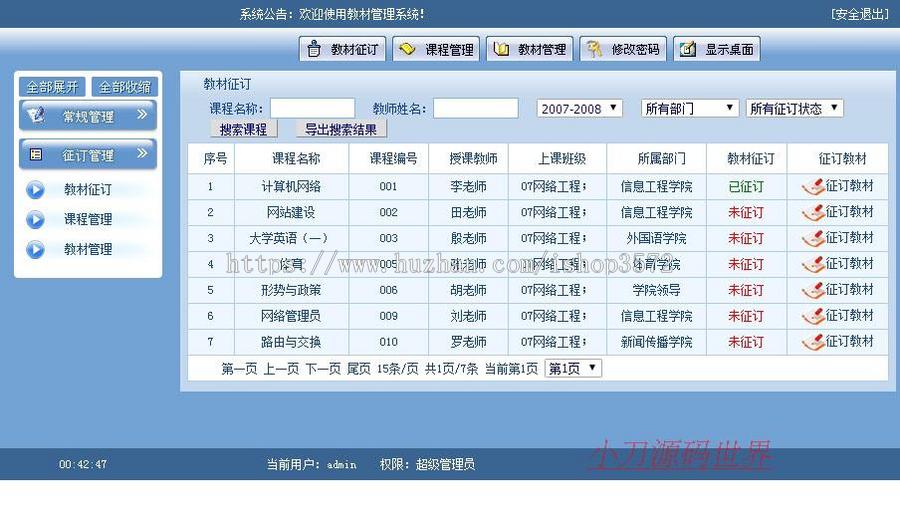Click 显示桌面 toolbar button
Viewport: 900px width, 522px height.
click(x=717, y=49)
